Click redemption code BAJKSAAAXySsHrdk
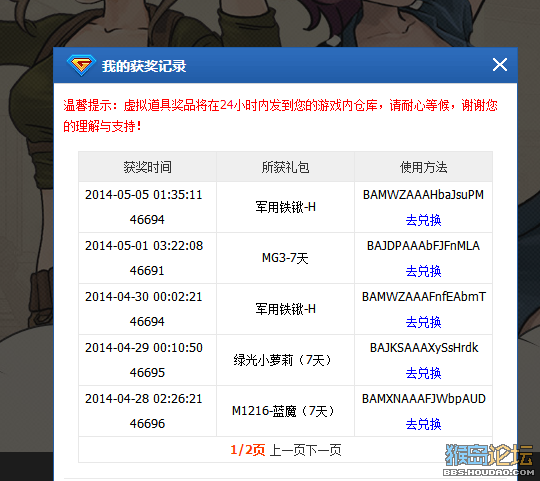540x481 pixels. point(424,348)
